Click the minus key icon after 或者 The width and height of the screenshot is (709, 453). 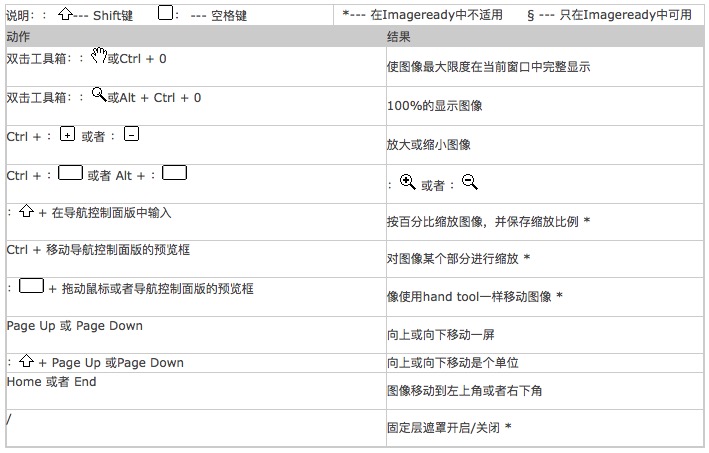pos(131,135)
